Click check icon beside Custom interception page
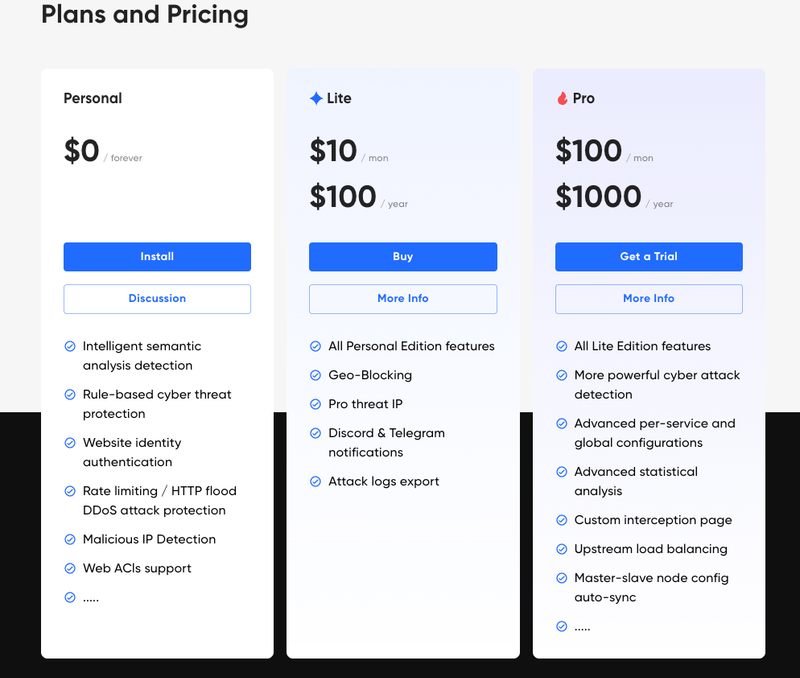 (x=561, y=520)
